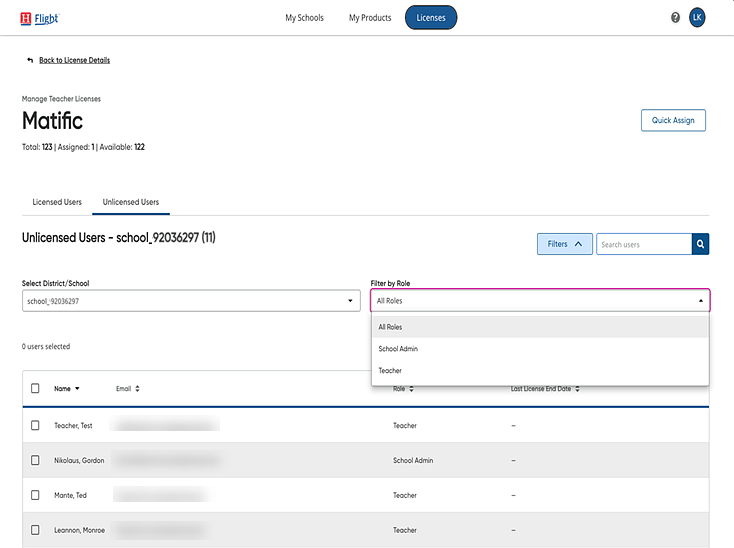Sort by Email column arrows
This screenshot has width=734, height=548.
tap(137, 388)
